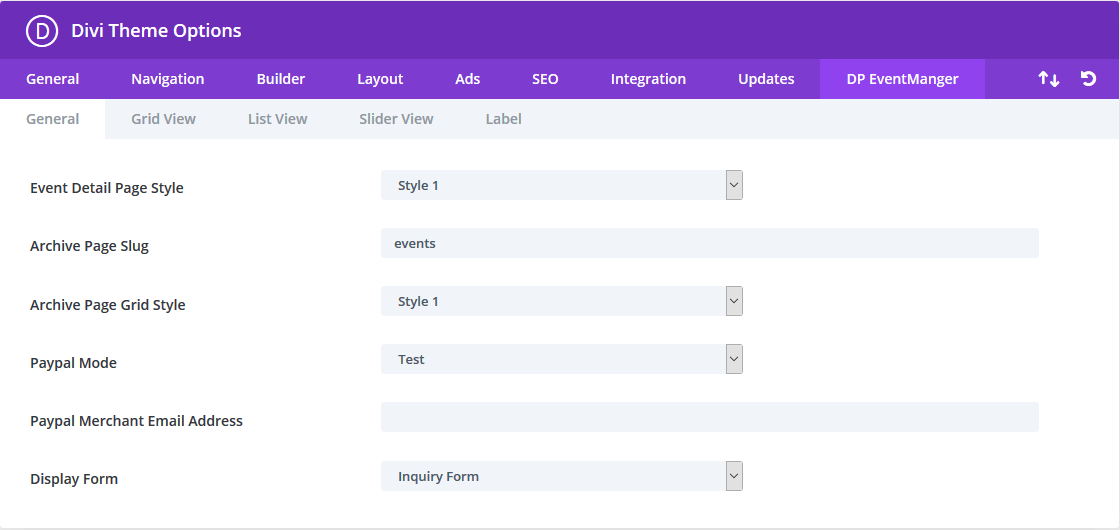This screenshot has height=530, width=1120.
Task: Open the Slider View sub-tab
Action: click(x=396, y=119)
